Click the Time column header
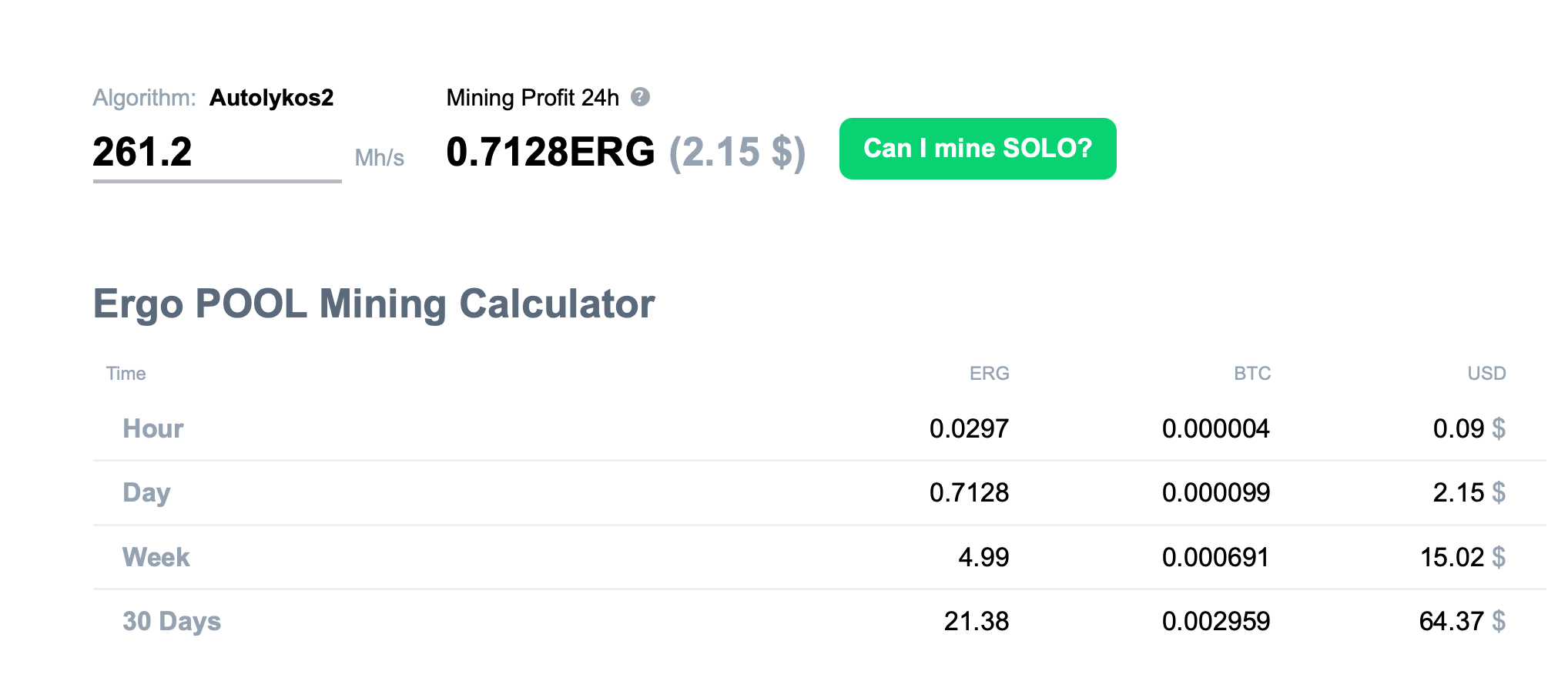 click(x=126, y=374)
